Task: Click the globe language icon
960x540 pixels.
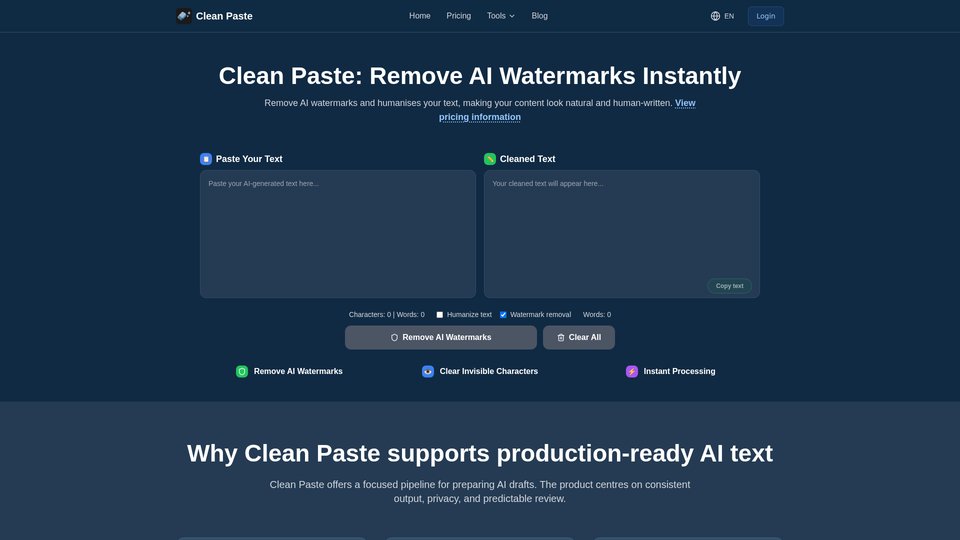Action: (x=715, y=16)
